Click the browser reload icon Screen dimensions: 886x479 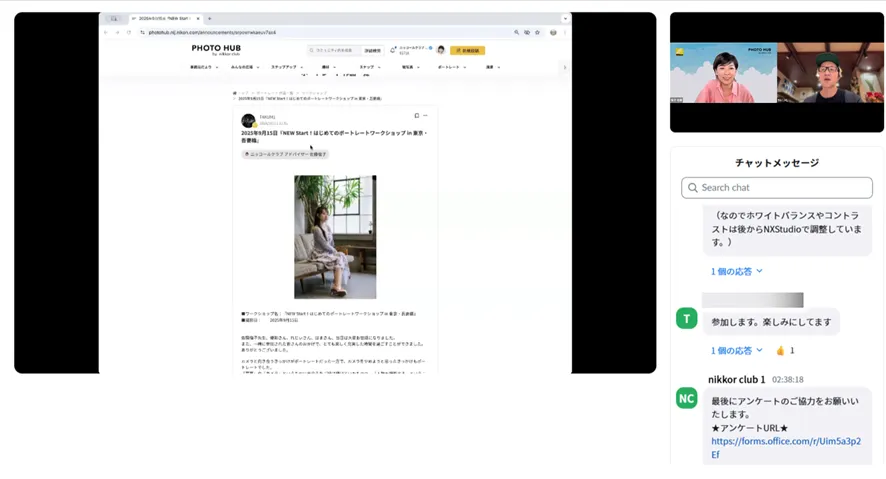(129, 32)
